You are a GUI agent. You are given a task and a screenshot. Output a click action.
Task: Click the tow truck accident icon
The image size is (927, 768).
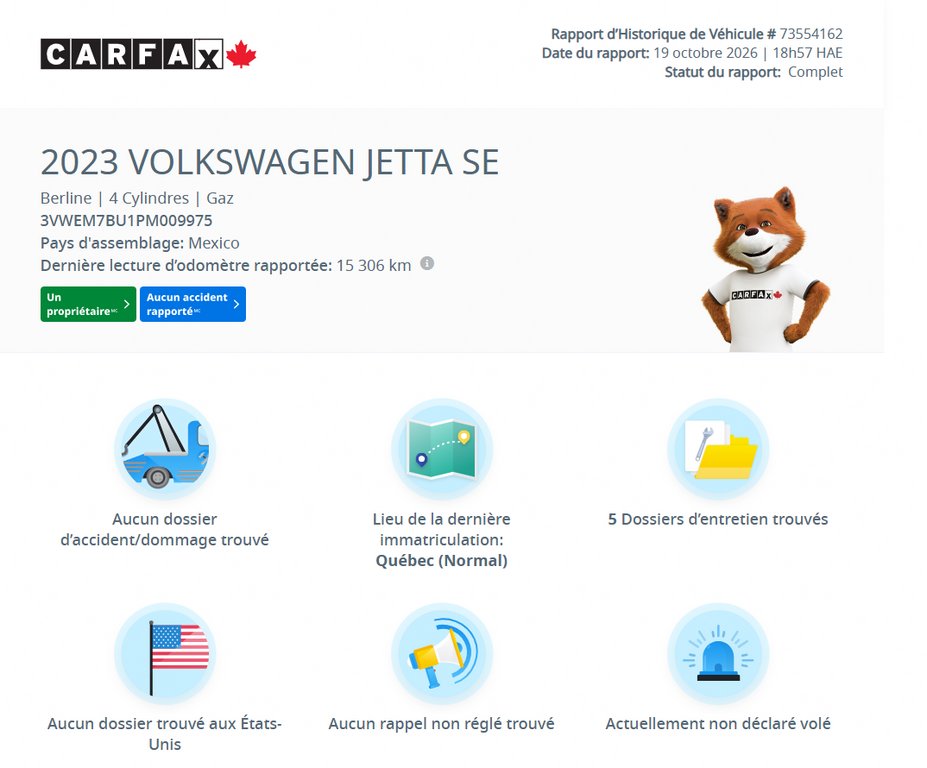click(x=165, y=449)
